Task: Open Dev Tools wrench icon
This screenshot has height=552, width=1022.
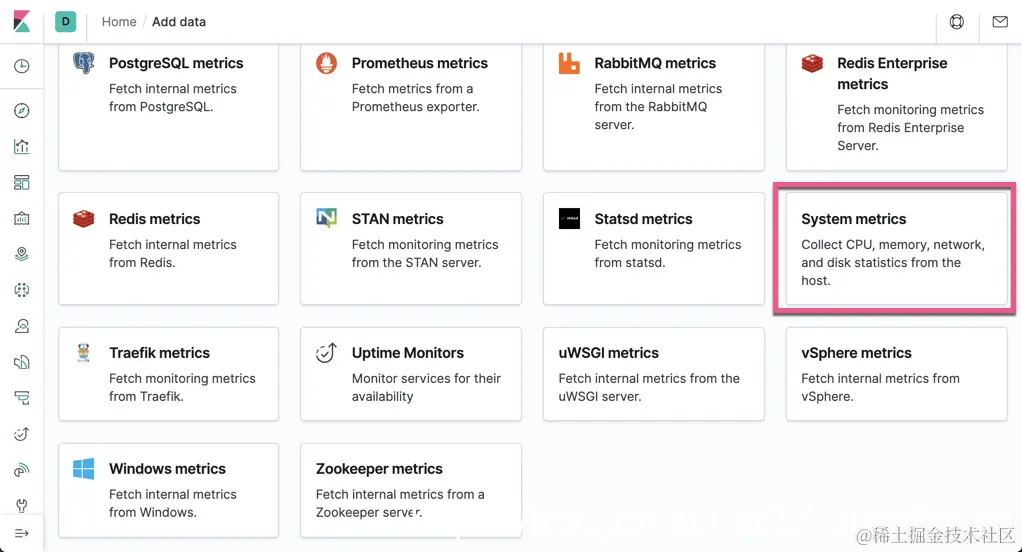Action: (x=22, y=506)
